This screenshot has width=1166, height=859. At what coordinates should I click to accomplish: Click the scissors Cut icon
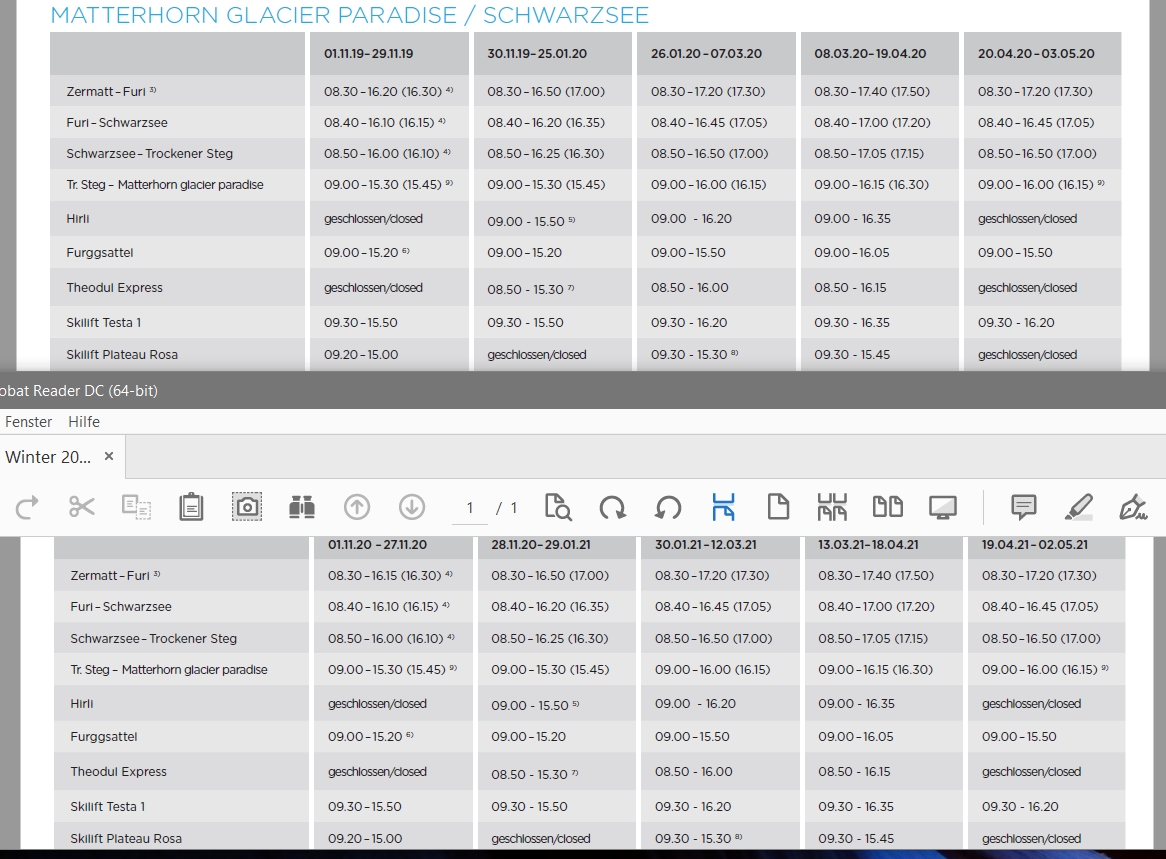82,507
